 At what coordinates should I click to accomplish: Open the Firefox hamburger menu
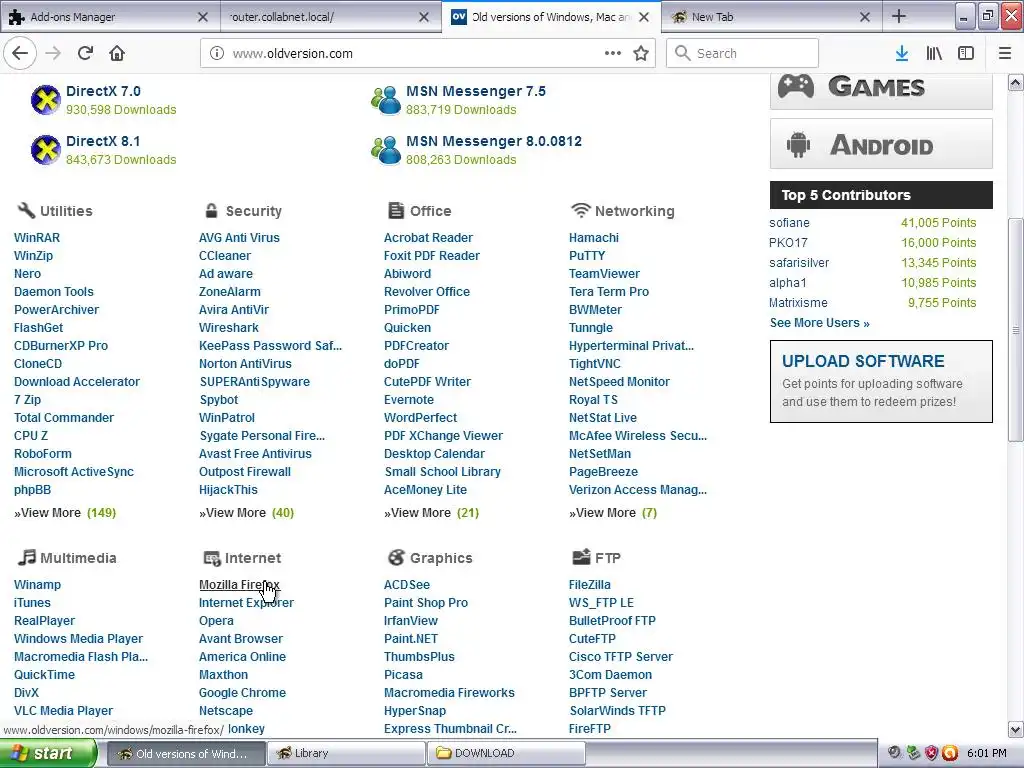pyautogui.click(x=1005, y=53)
